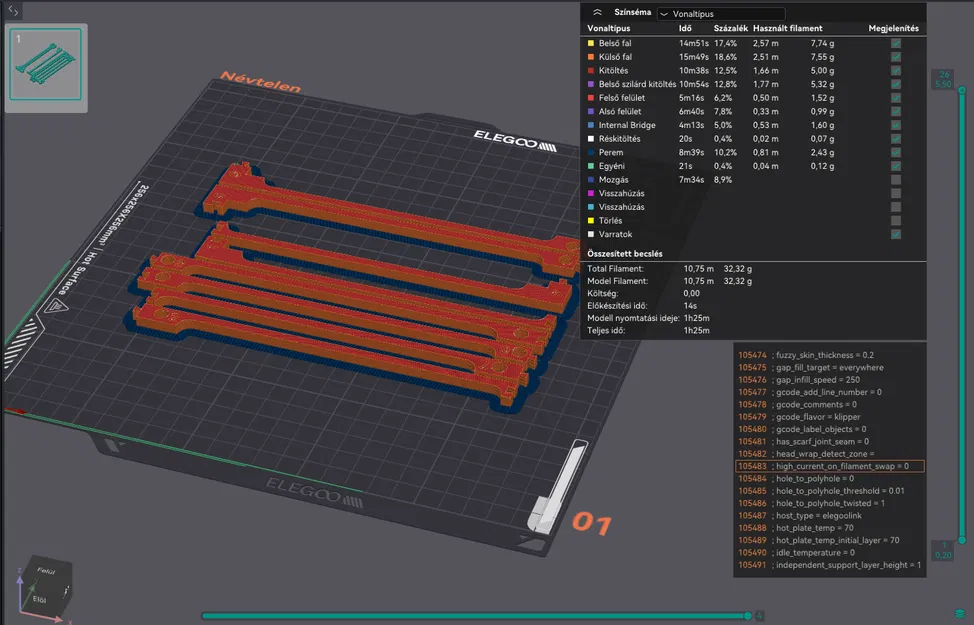This screenshot has height=625, width=974.
Task: Click the Kitöltés color swatch
Action: (591, 71)
